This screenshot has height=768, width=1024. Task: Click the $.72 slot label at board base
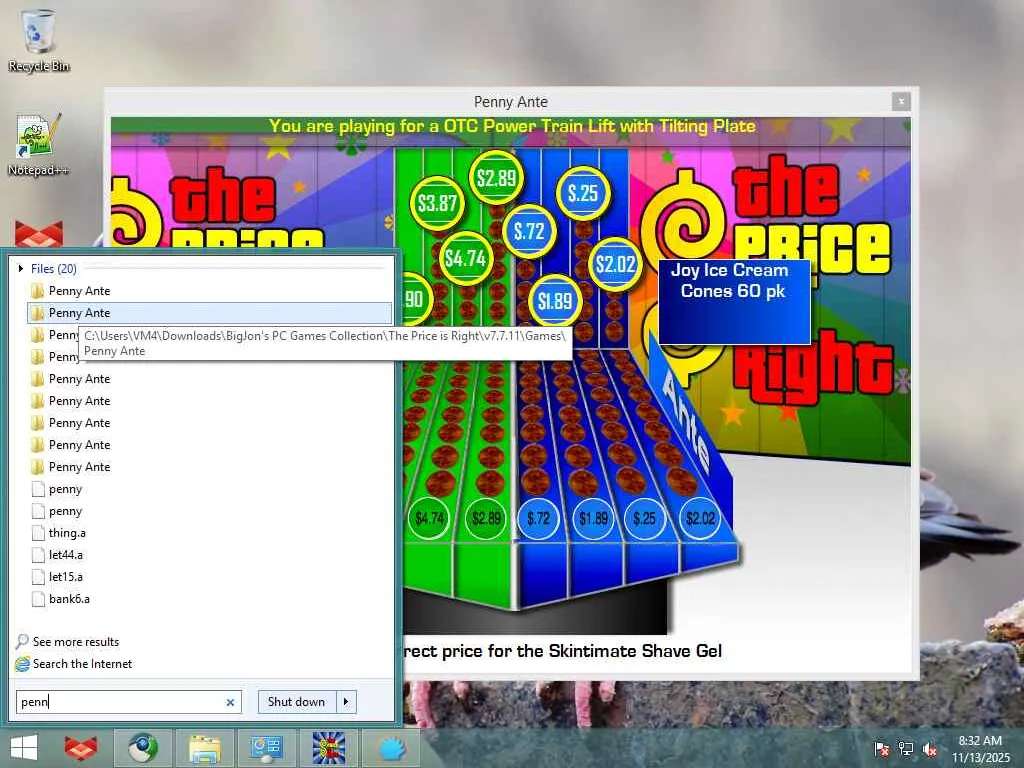point(538,519)
